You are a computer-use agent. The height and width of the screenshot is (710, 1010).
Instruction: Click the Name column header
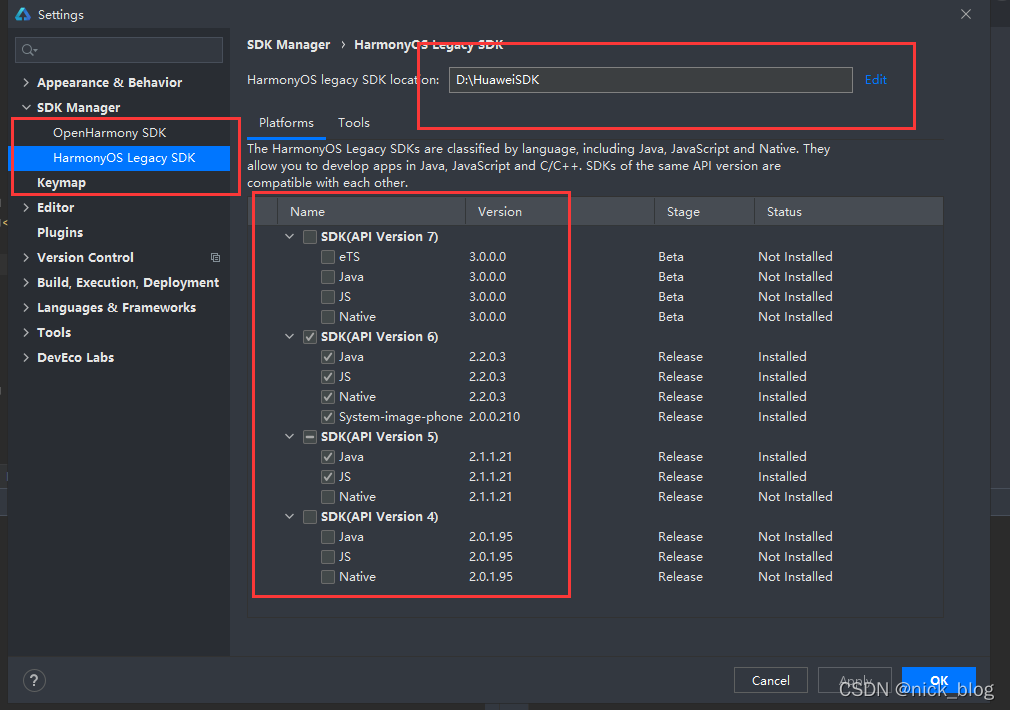[371, 211]
